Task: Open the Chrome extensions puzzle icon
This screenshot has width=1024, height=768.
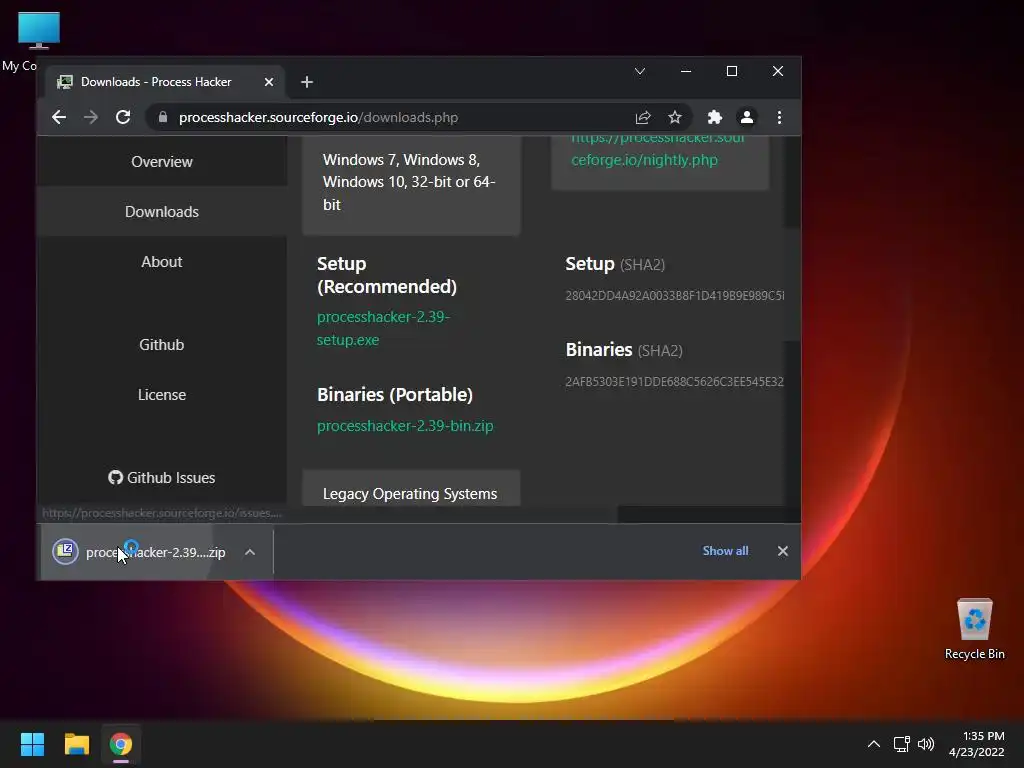Action: coord(714,118)
